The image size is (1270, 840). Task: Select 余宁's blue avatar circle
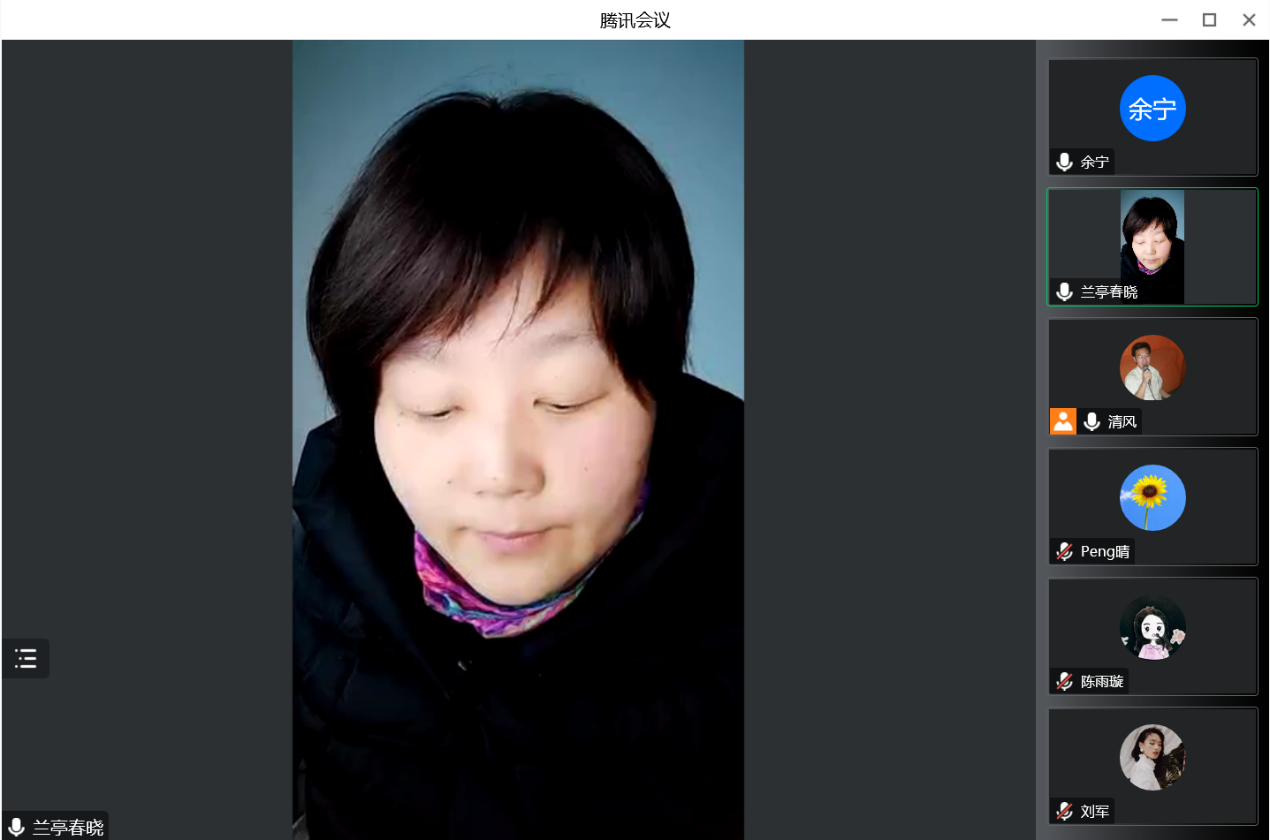1152,108
